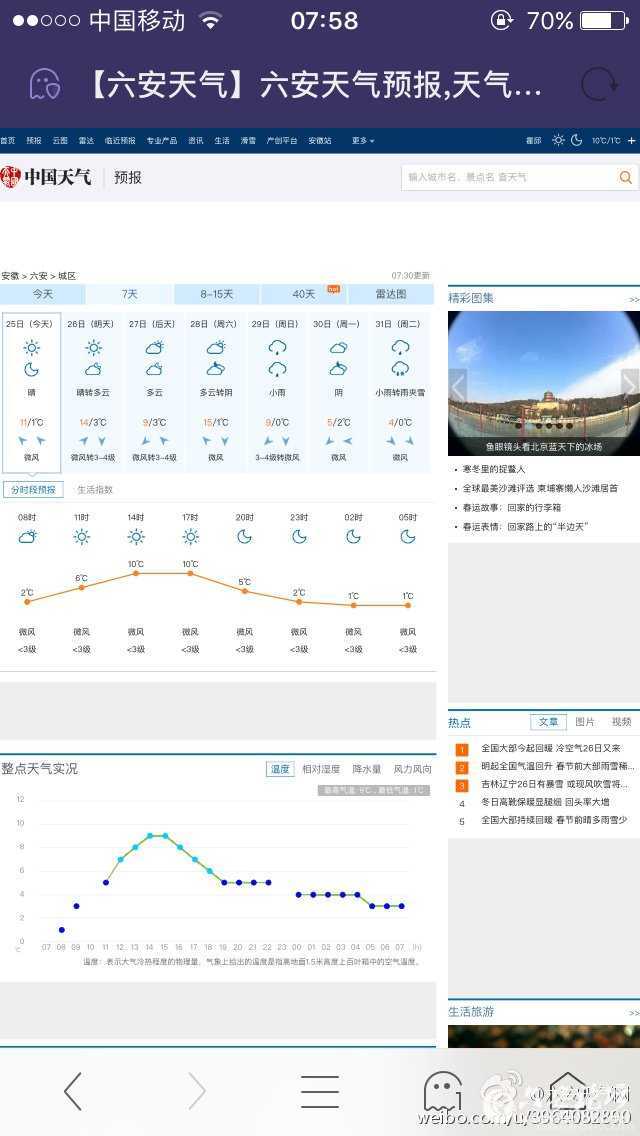Tap the browser reload icon
This screenshot has height=1136, width=640.
(599, 85)
